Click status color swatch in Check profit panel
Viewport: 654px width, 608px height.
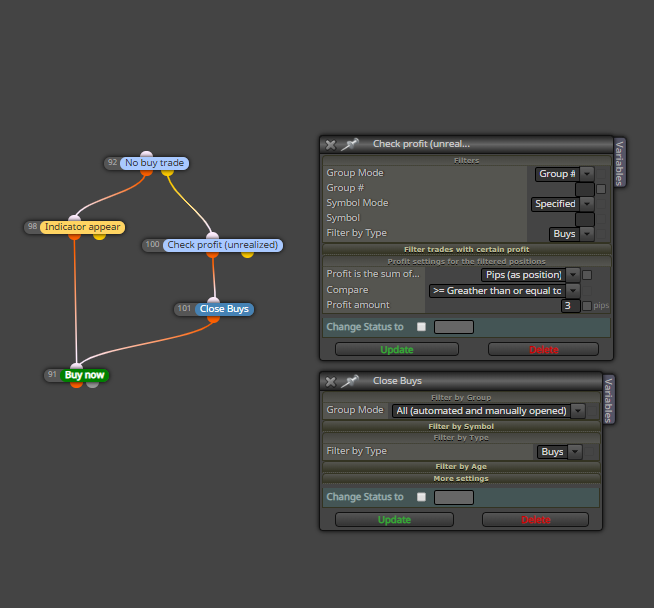click(454, 327)
